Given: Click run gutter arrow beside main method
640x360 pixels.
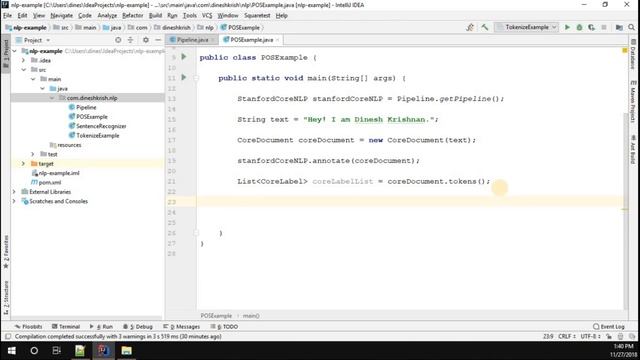Looking at the screenshot, I should (184, 77).
